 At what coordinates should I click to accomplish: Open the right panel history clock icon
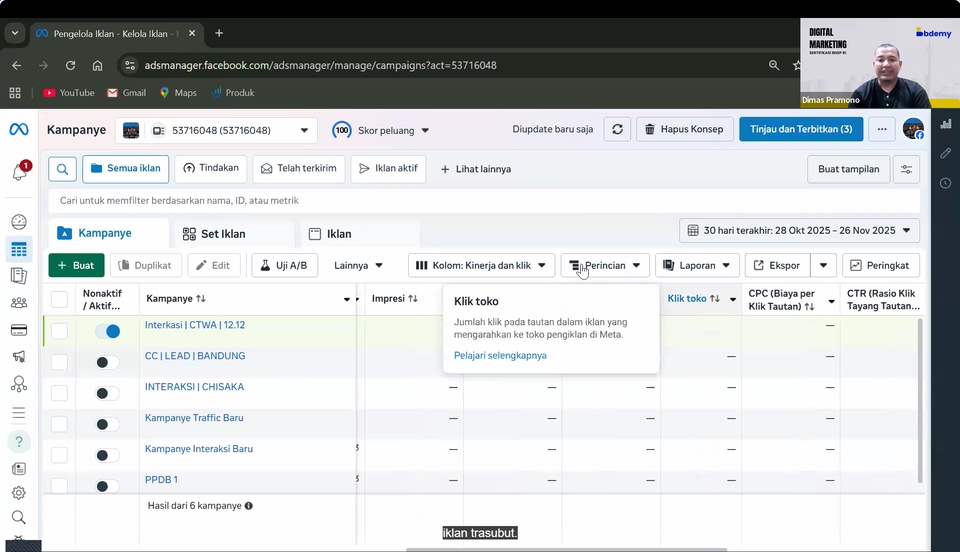[x=946, y=183]
